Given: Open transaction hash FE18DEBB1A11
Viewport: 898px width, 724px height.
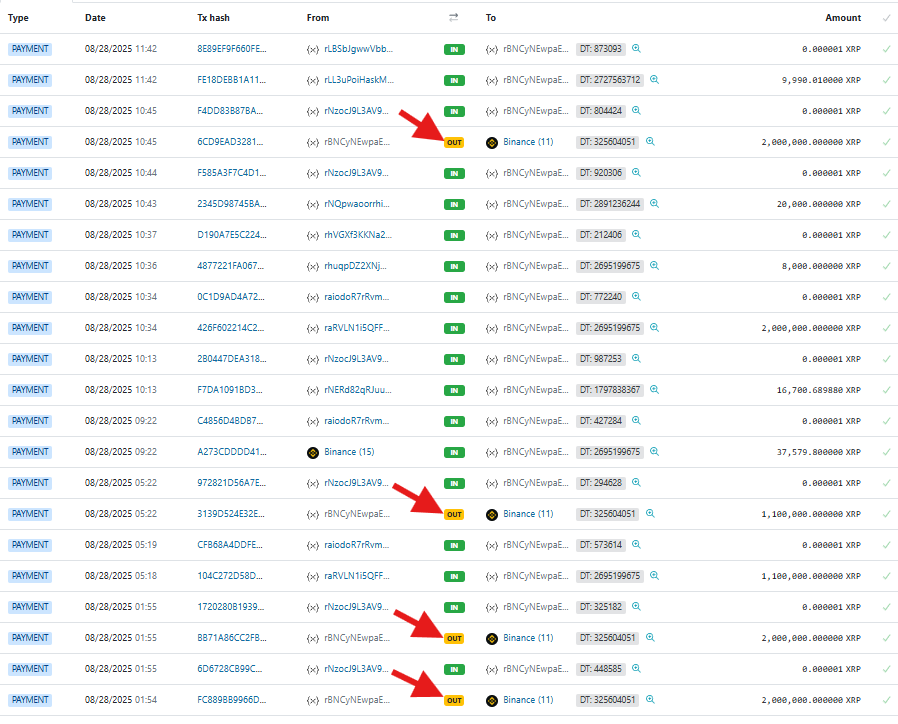Looking at the screenshot, I should pyautogui.click(x=231, y=80).
